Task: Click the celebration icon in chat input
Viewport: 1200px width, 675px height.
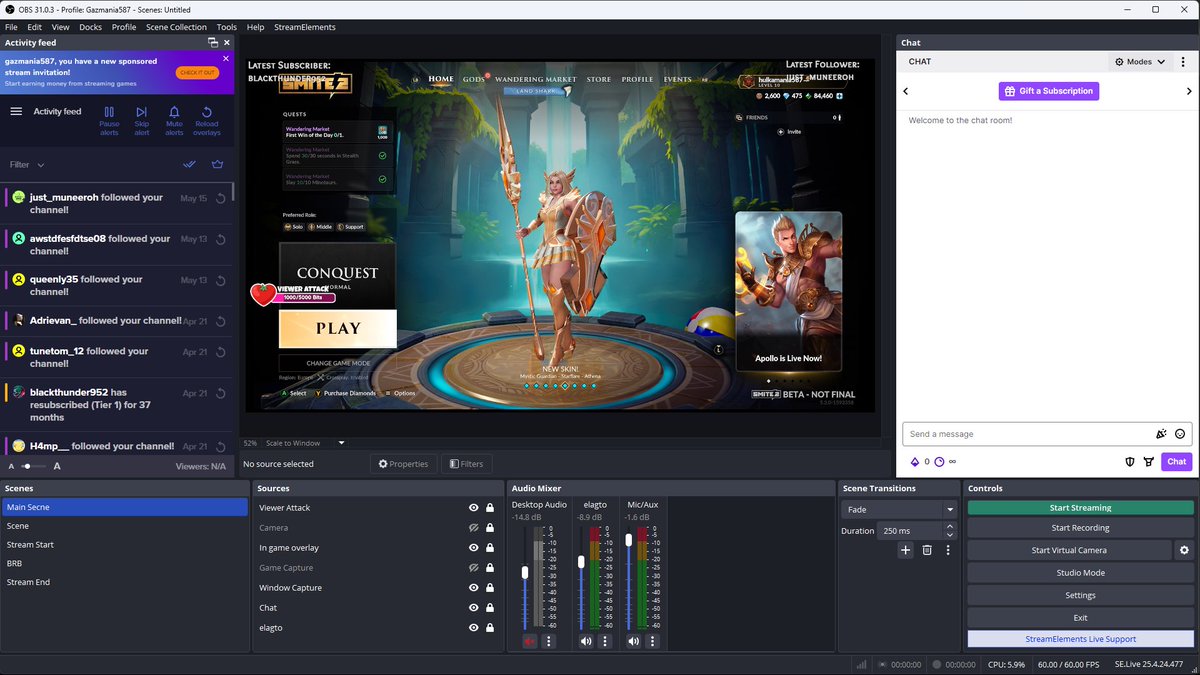Action: tap(1161, 434)
